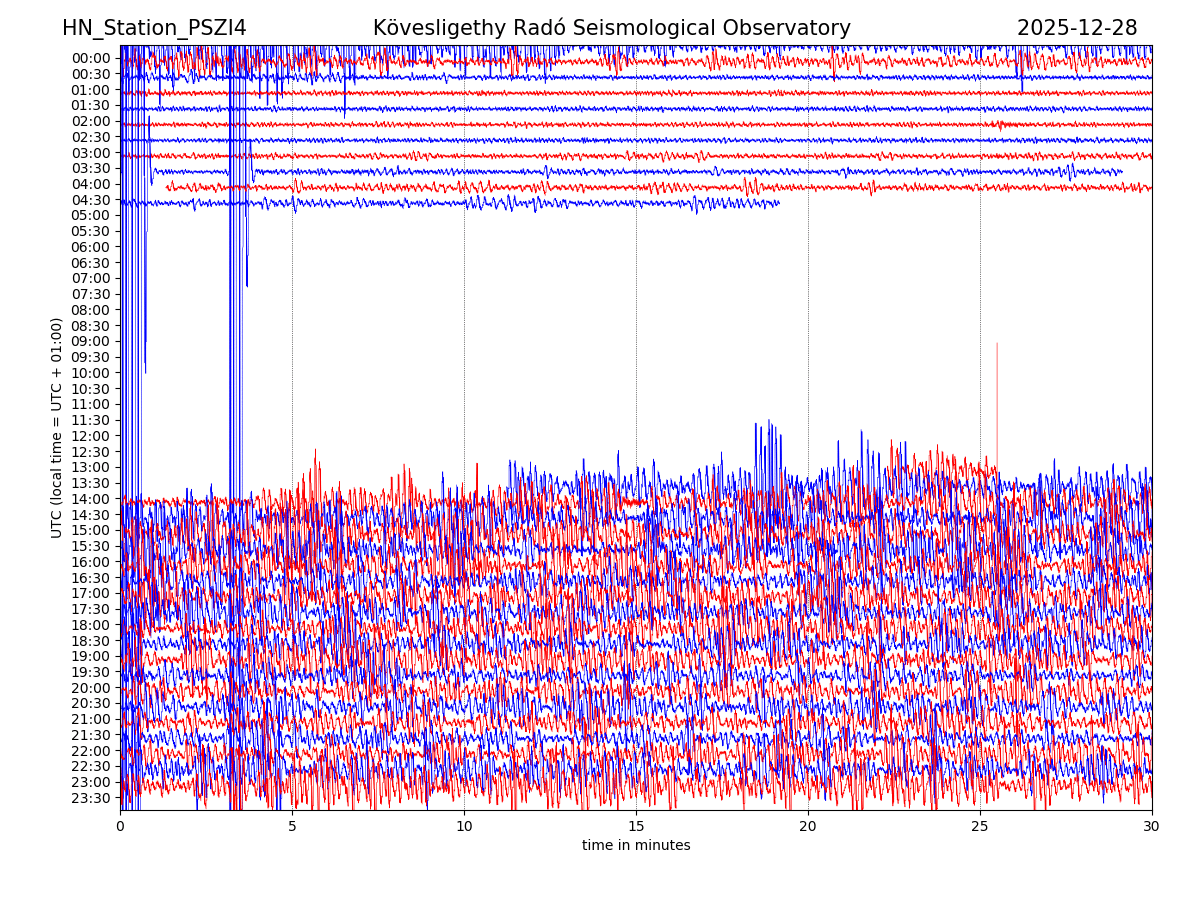Select the 09:00 time row label
This screenshot has width=1200, height=900.
(91, 341)
